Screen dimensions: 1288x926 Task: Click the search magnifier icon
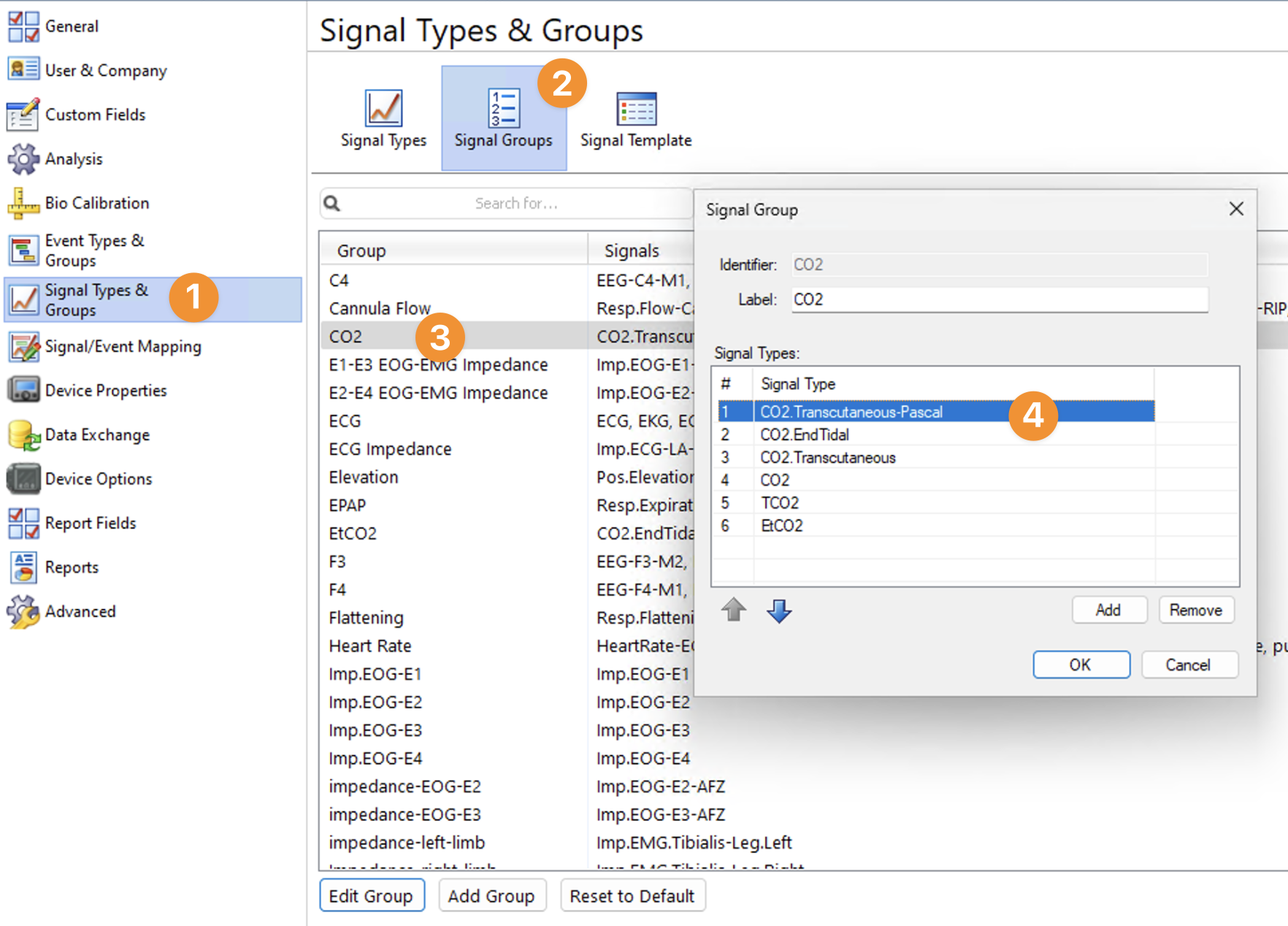(332, 203)
